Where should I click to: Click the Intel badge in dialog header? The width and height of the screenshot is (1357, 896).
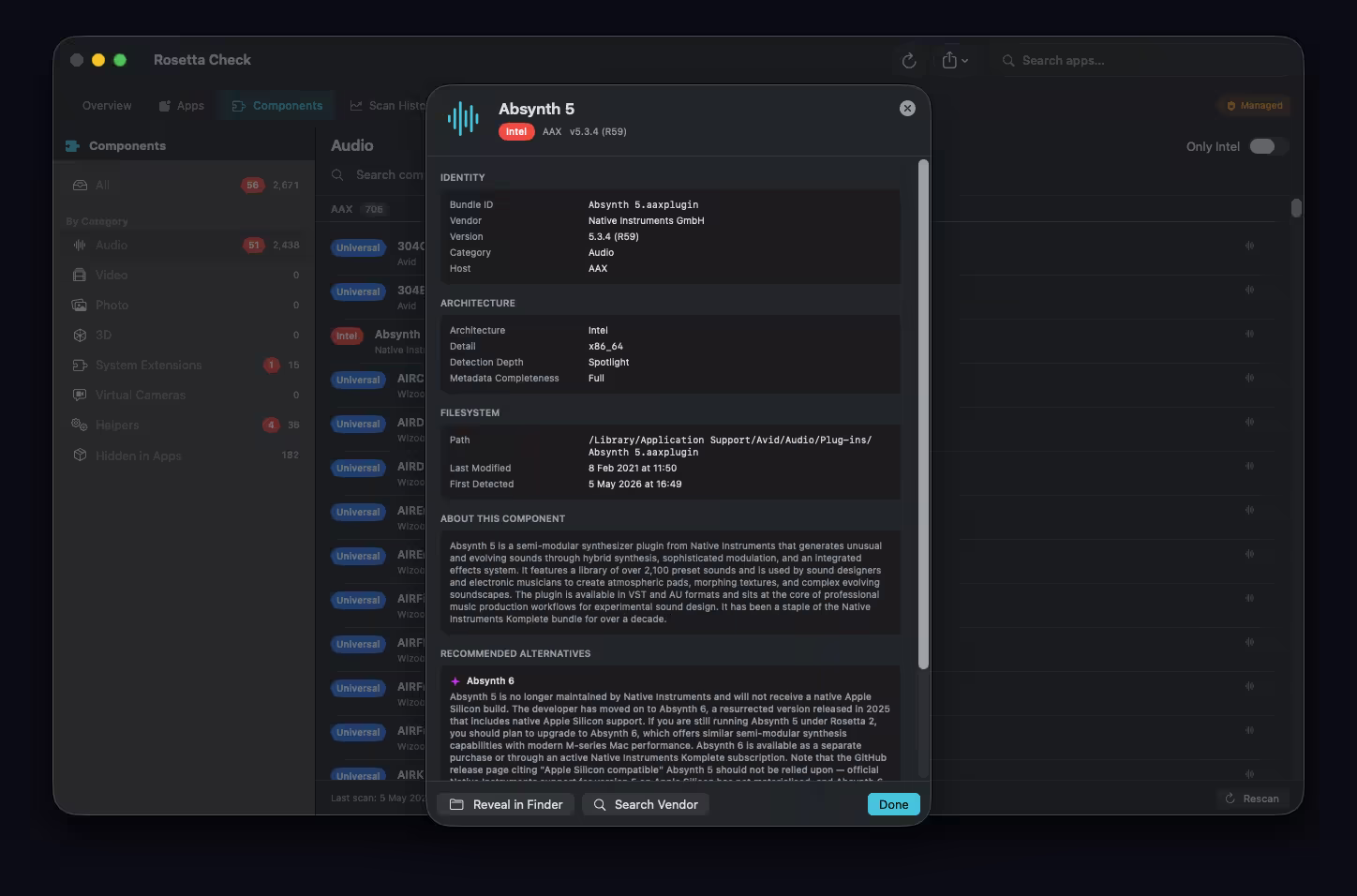click(x=516, y=132)
